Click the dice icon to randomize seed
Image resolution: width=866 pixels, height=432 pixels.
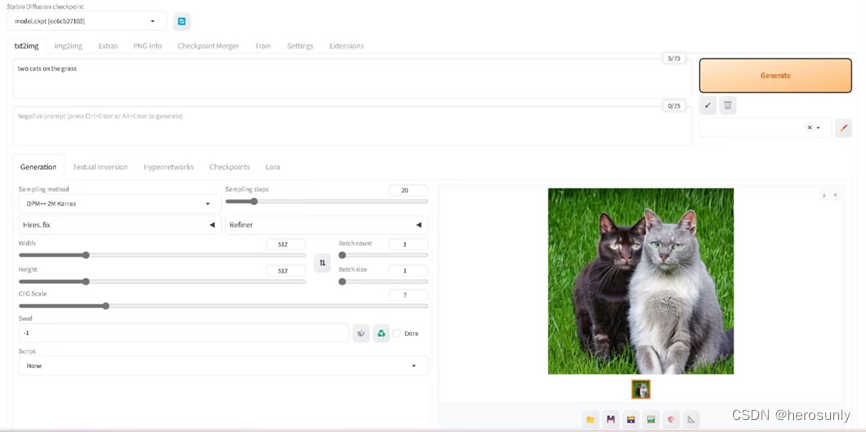tap(361, 333)
